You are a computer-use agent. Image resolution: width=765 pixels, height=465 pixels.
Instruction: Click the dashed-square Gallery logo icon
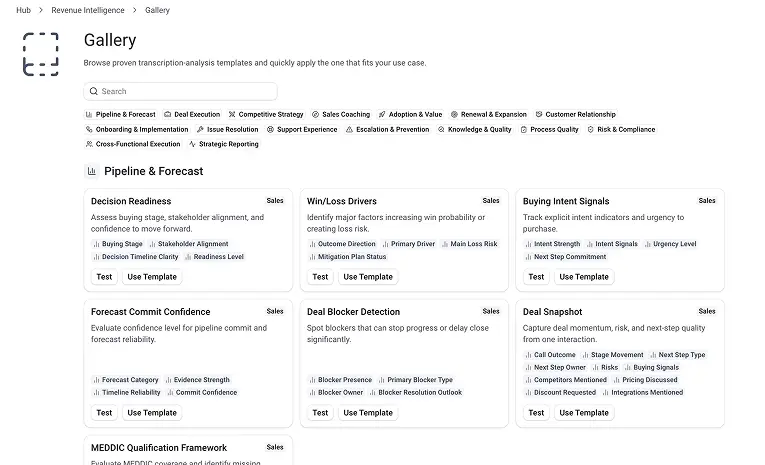(41, 54)
